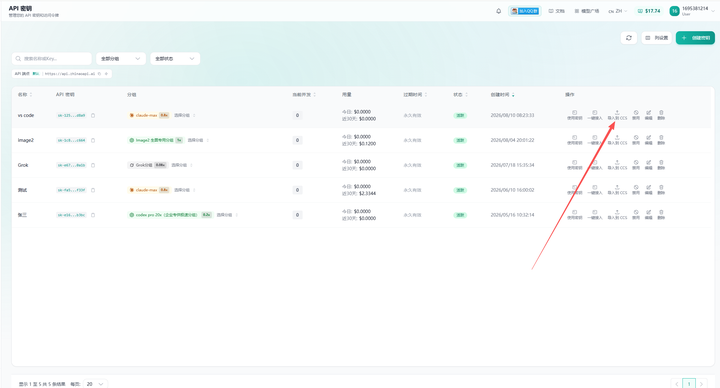Click the refresh list icon button

pos(629,38)
